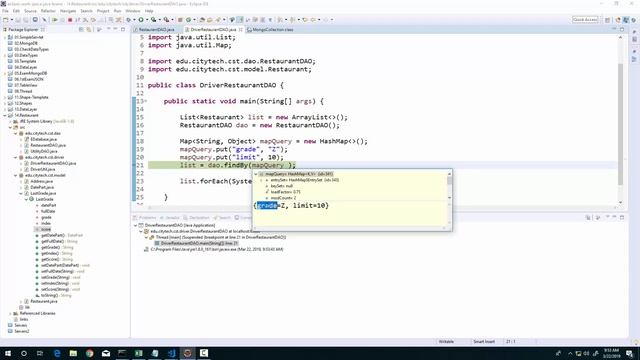640x360 pixels.
Task: Click the Step Over debug icon
Action: [93, 20]
